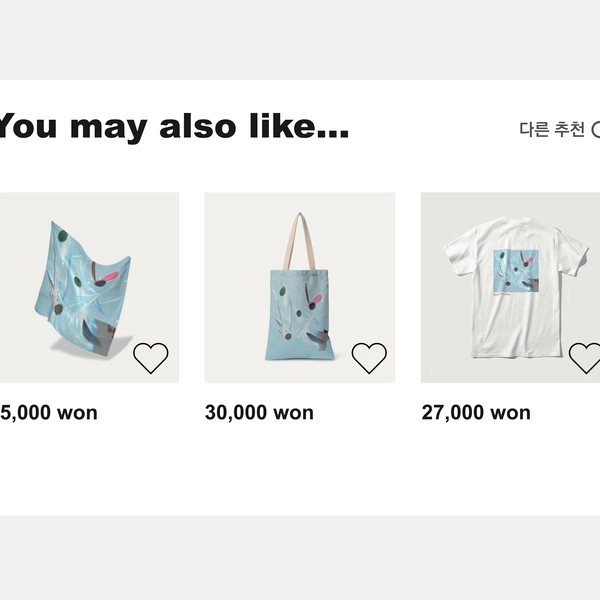Click the scarf's 5,000 won price
The image size is (600, 600).
(49, 412)
